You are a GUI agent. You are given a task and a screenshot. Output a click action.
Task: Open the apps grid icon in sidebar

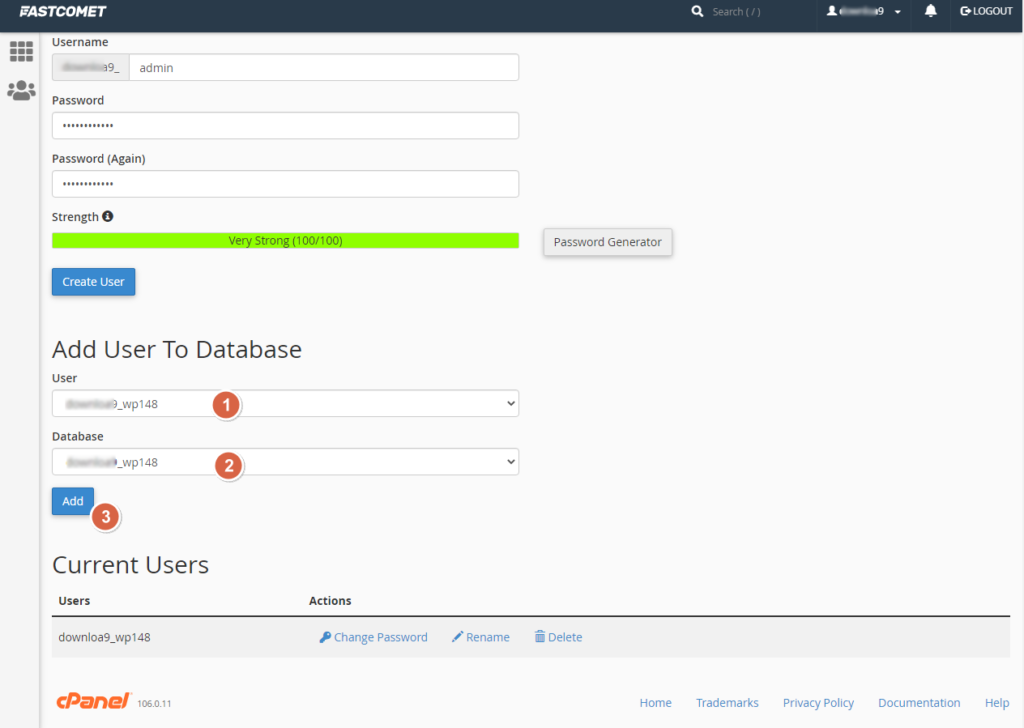[21, 52]
